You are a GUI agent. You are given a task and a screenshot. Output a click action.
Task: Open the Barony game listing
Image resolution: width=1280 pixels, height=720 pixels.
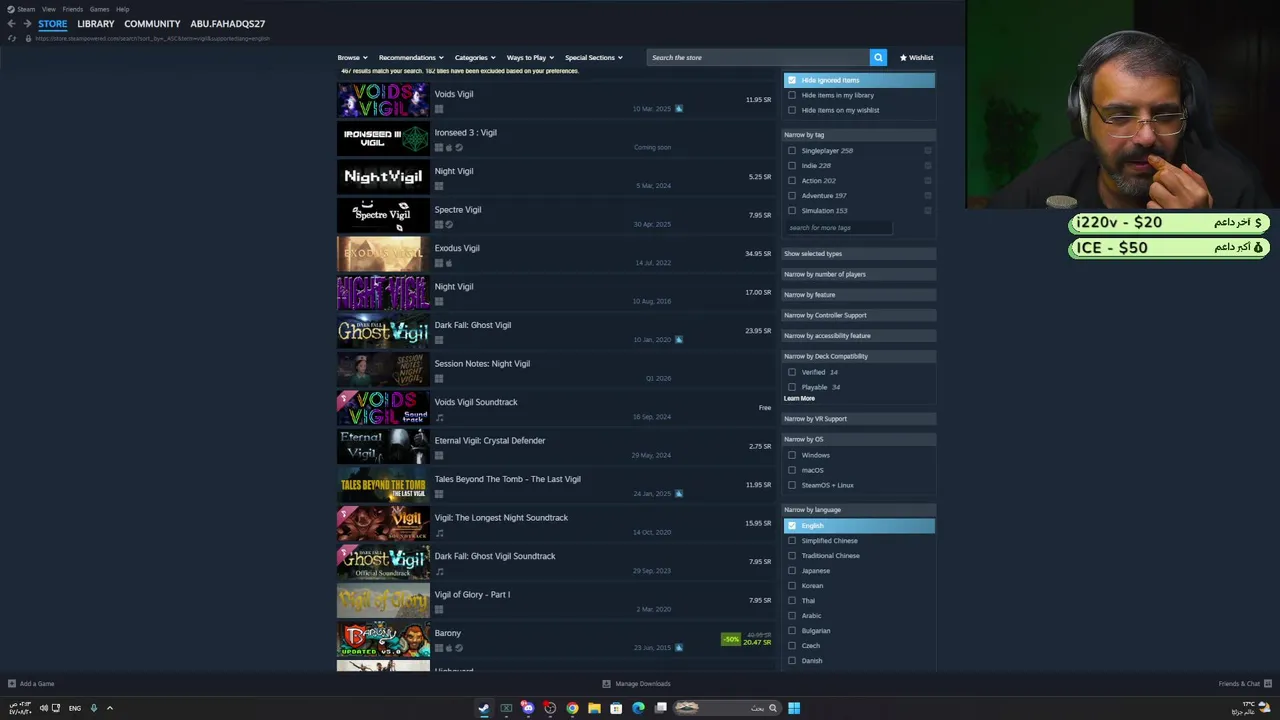[555, 639]
